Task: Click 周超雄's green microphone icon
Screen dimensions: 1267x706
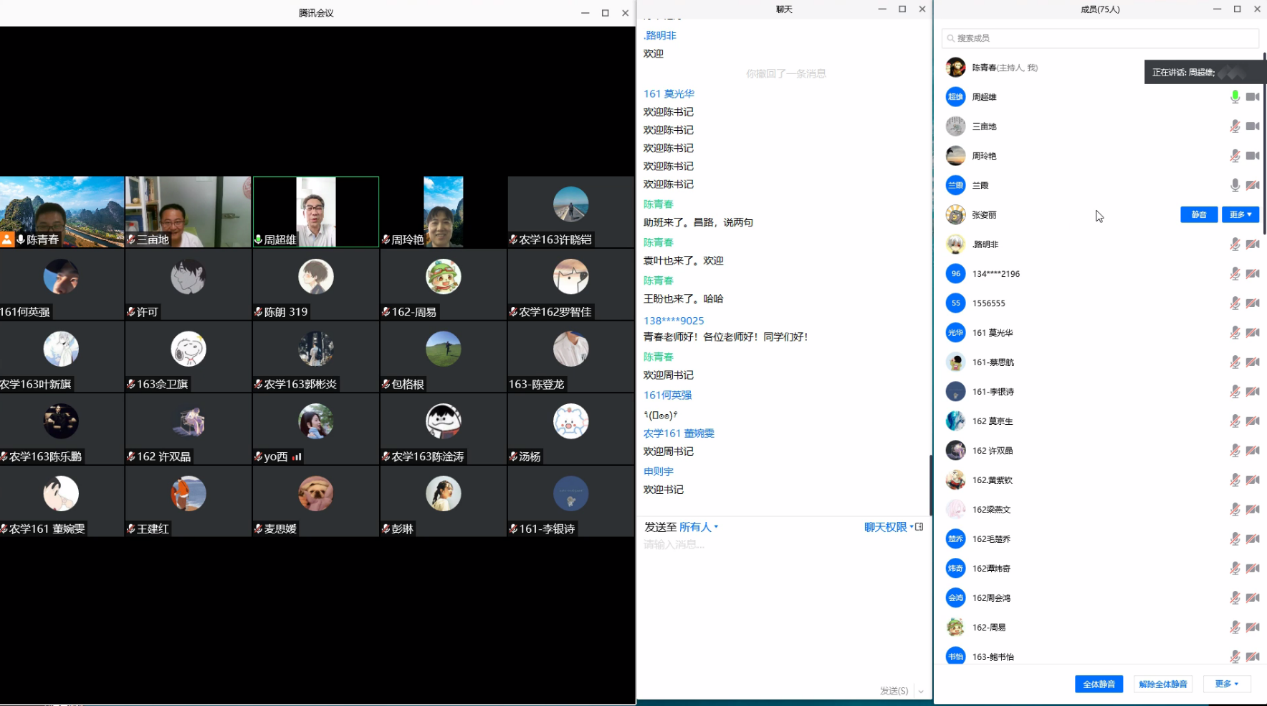Action: click(1235, 97)
